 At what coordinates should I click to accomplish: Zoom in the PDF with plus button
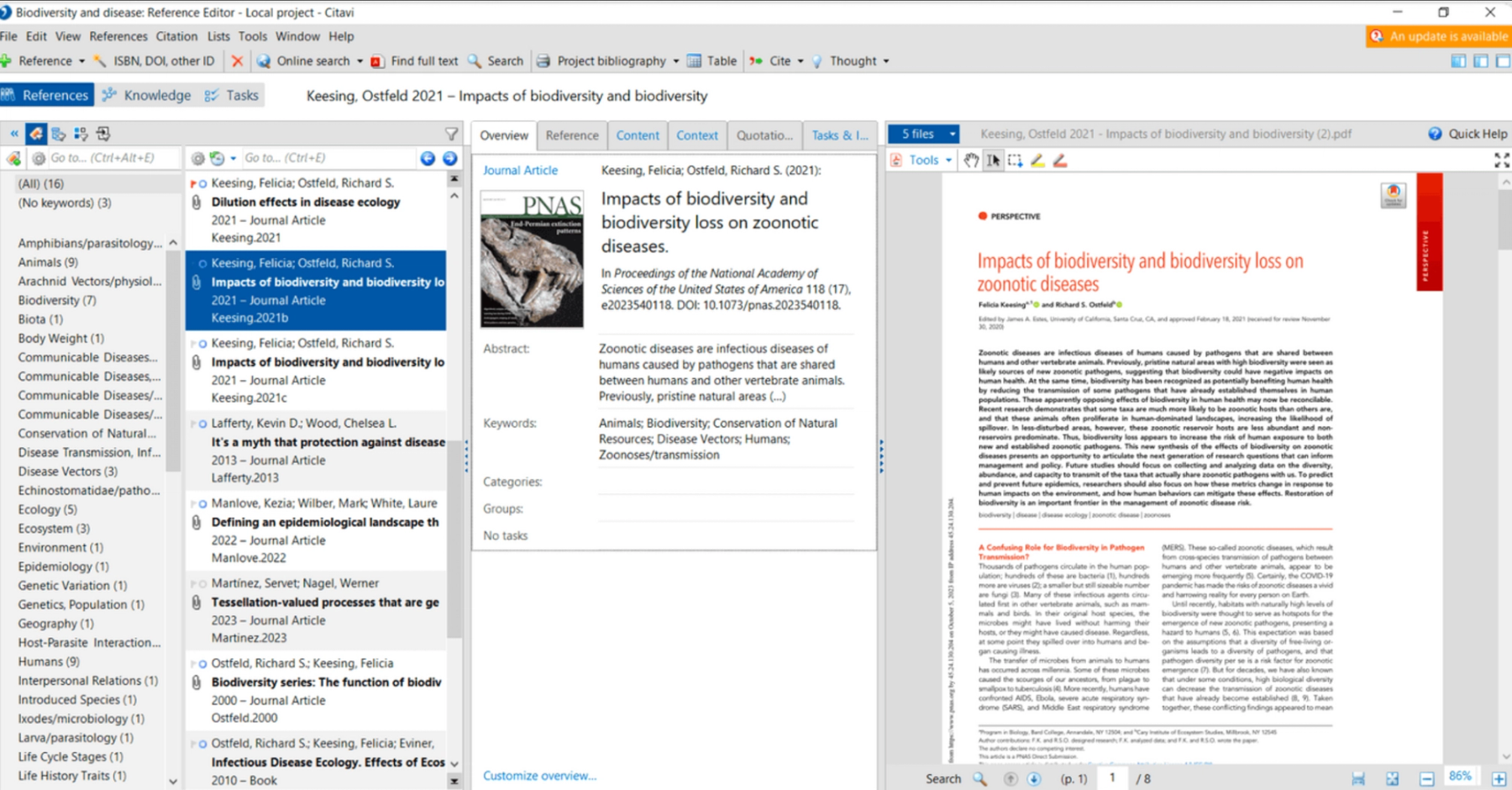tap(1499, 779)
